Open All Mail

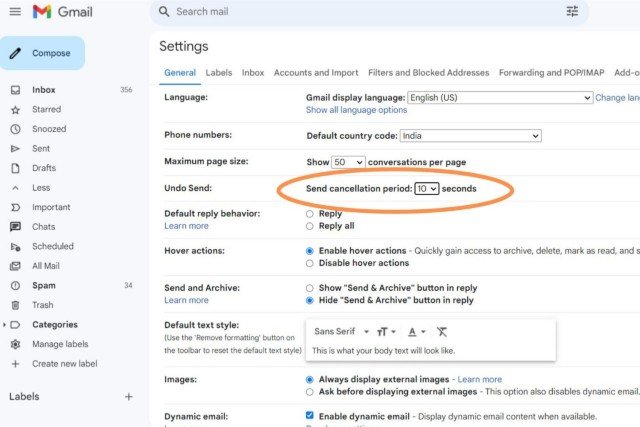(x=46, y=266)
